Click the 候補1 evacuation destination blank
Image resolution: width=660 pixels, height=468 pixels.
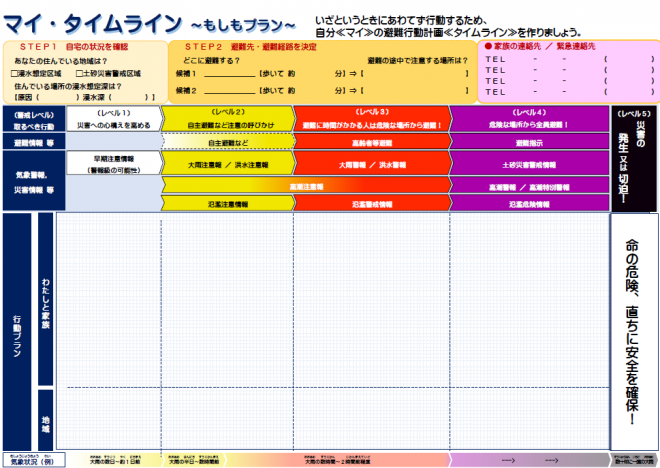pos(228,73)
